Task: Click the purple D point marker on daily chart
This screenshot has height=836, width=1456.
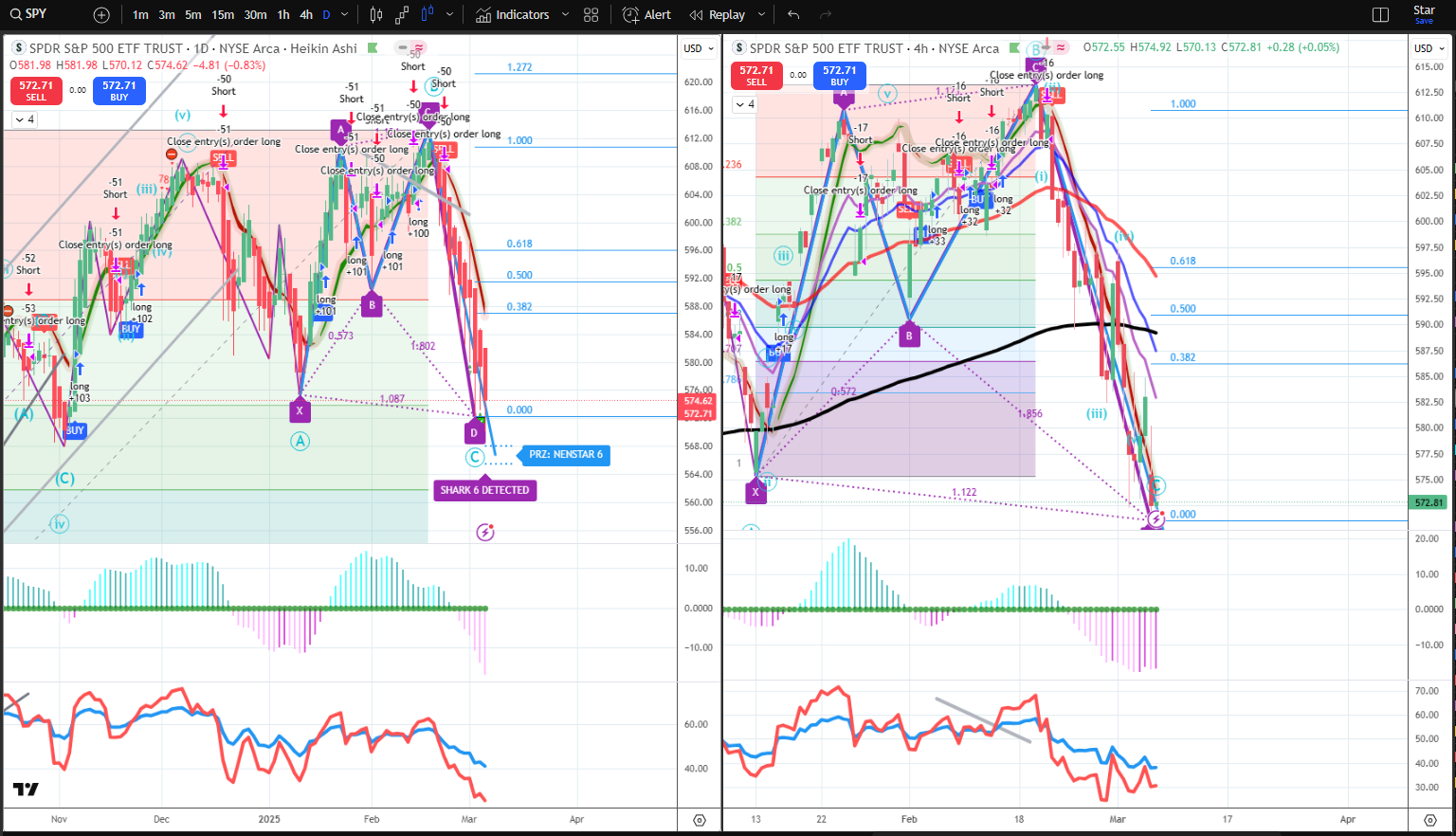Action: pyautogui.click(x=475, y=432)
